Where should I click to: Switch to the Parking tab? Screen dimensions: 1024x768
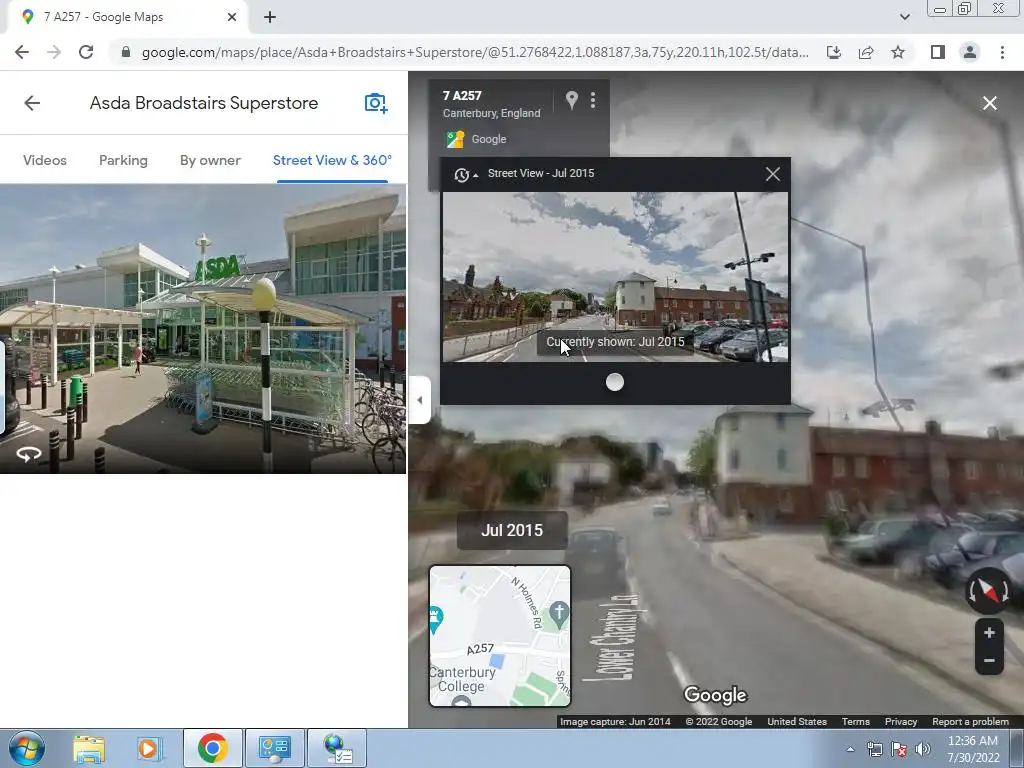pyautogui.click(x=123, y=161)
